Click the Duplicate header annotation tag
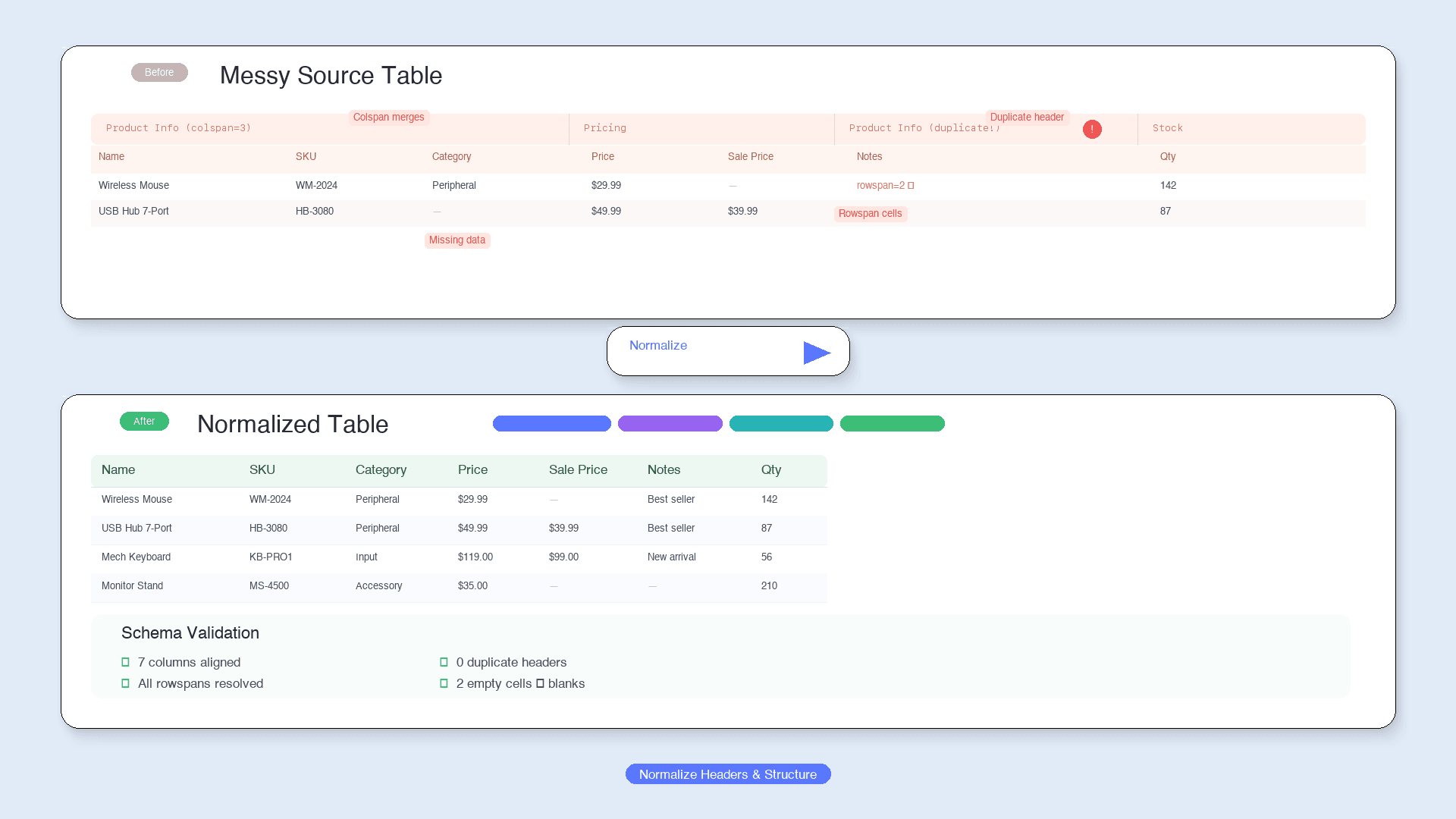1456x819 pixels. [x=1027, y=118]
